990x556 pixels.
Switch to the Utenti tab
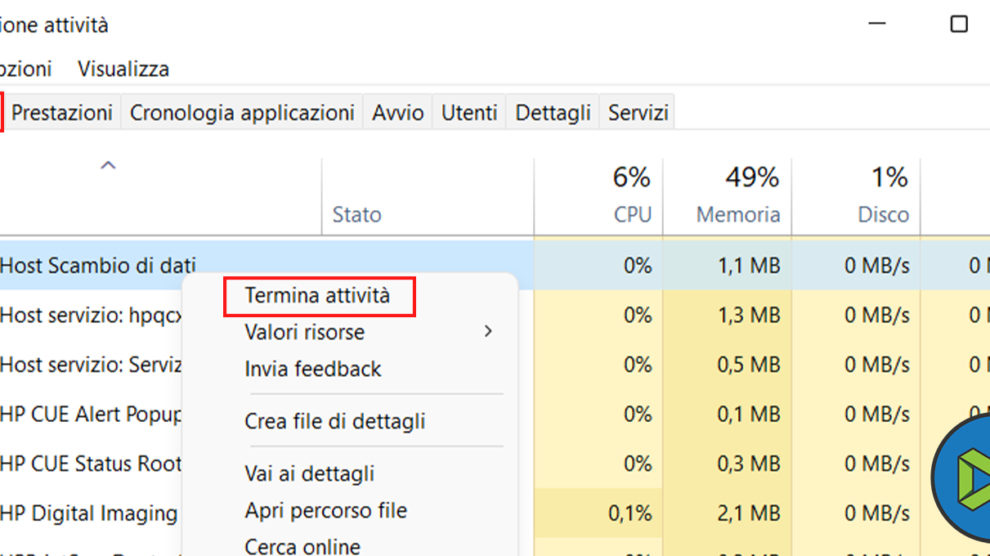pos(469,113)
